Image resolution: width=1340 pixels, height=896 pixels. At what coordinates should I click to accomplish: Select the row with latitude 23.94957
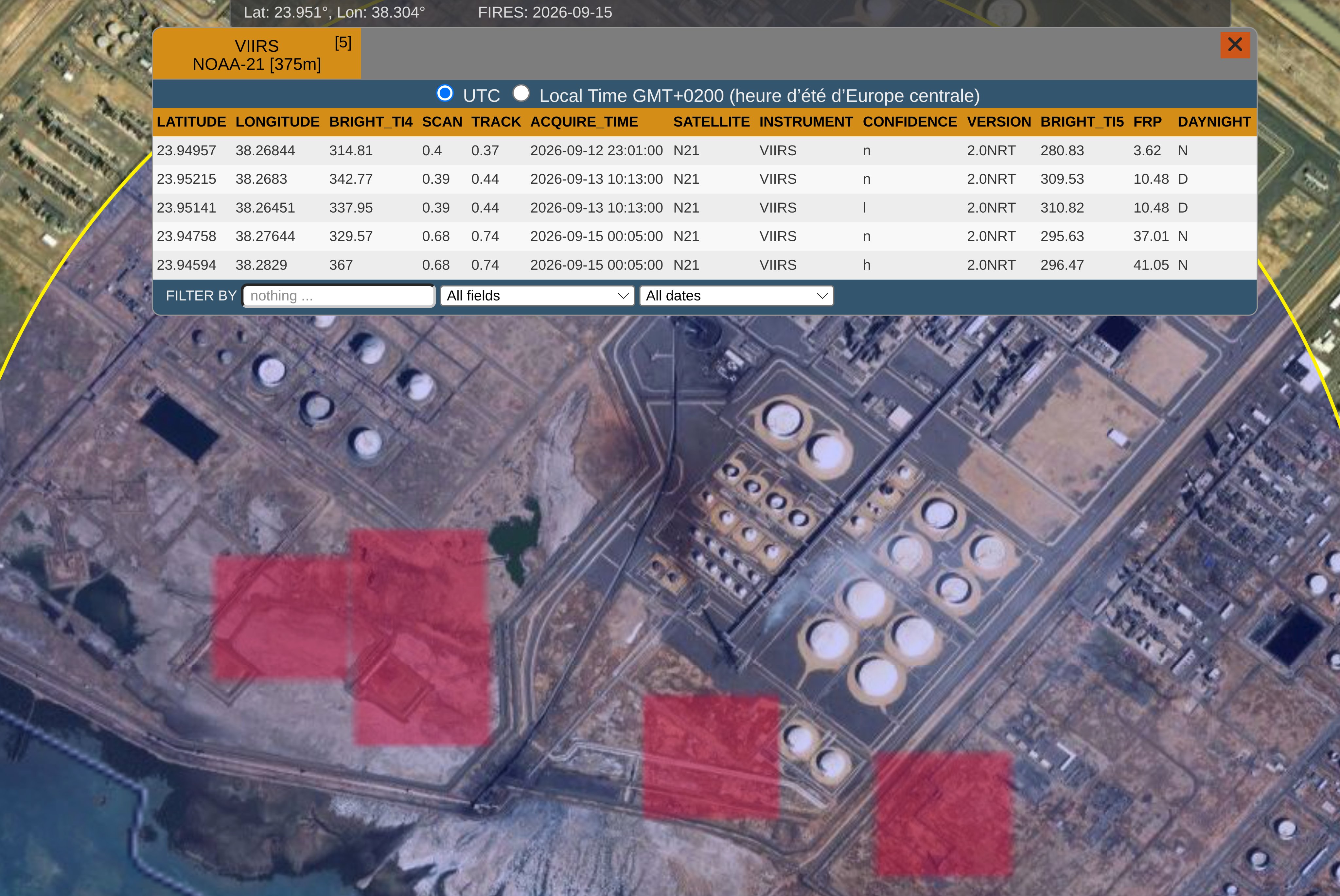tap(704, 150)
